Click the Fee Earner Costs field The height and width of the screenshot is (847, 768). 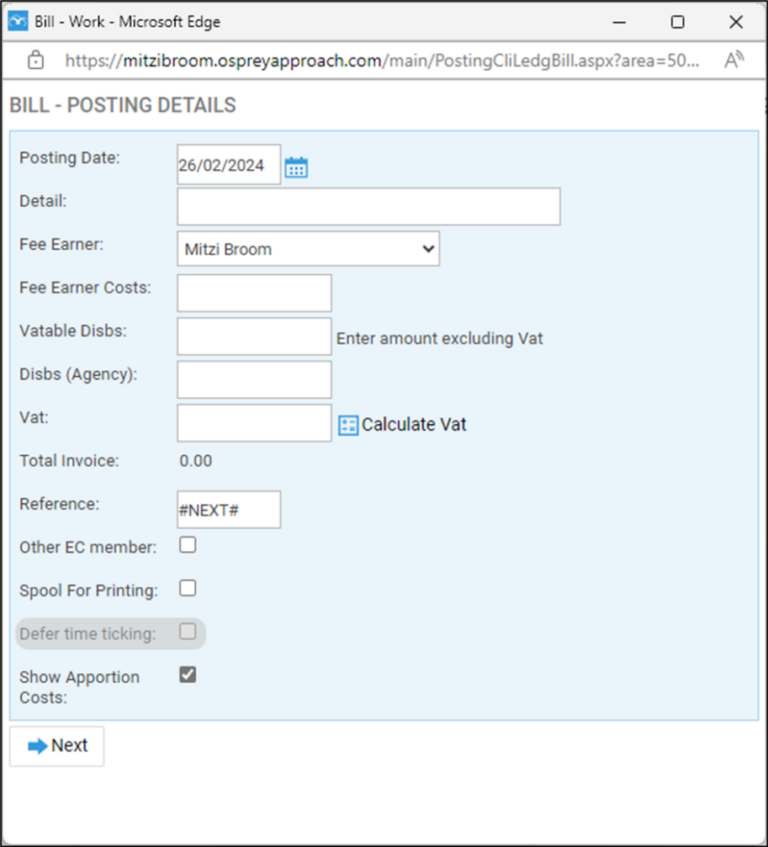[253, 292]
